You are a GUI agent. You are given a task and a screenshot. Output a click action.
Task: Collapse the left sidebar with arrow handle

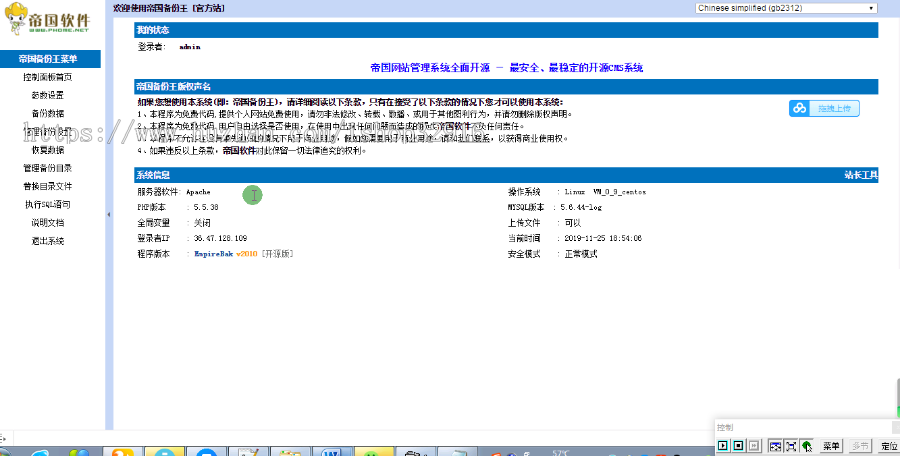pos(108,214)
